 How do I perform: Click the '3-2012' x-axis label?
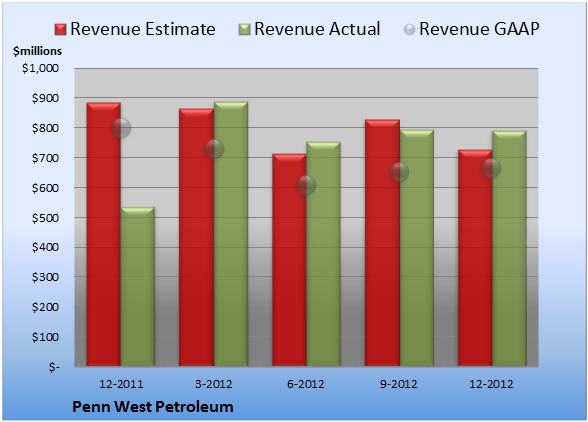coord(214,384)
